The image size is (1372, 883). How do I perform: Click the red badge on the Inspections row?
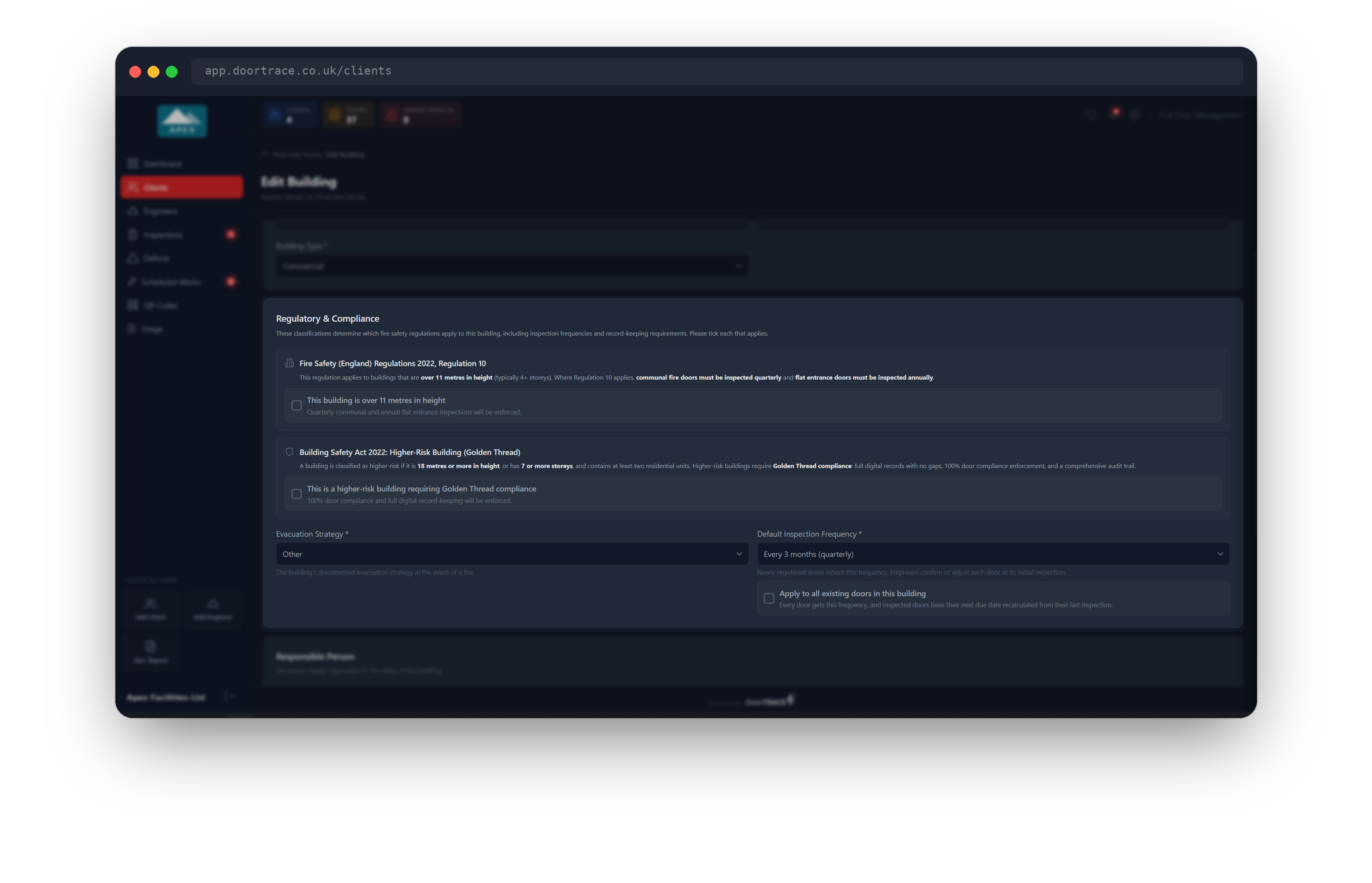point(231,234)
